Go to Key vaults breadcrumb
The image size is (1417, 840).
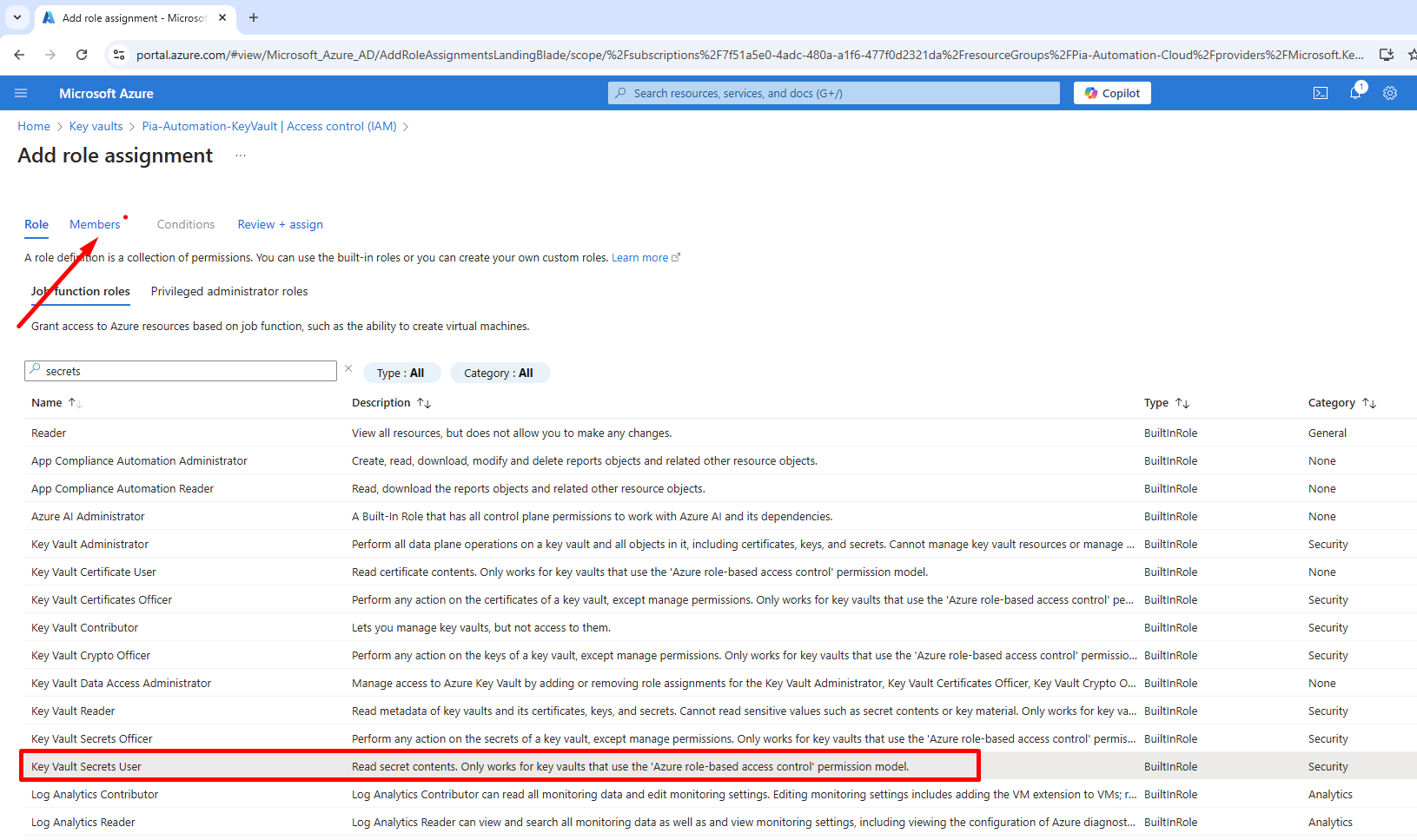pyautogui.click(x=96, y=126)
